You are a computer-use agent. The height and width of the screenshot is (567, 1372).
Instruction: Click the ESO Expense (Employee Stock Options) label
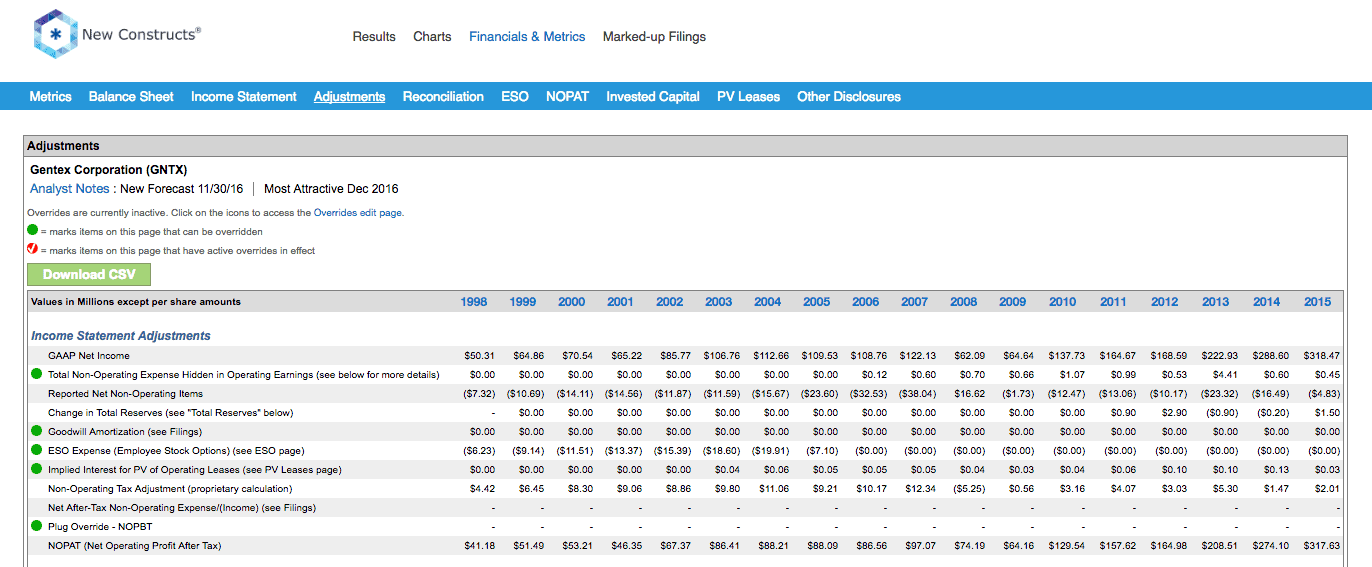pos(176,451)
